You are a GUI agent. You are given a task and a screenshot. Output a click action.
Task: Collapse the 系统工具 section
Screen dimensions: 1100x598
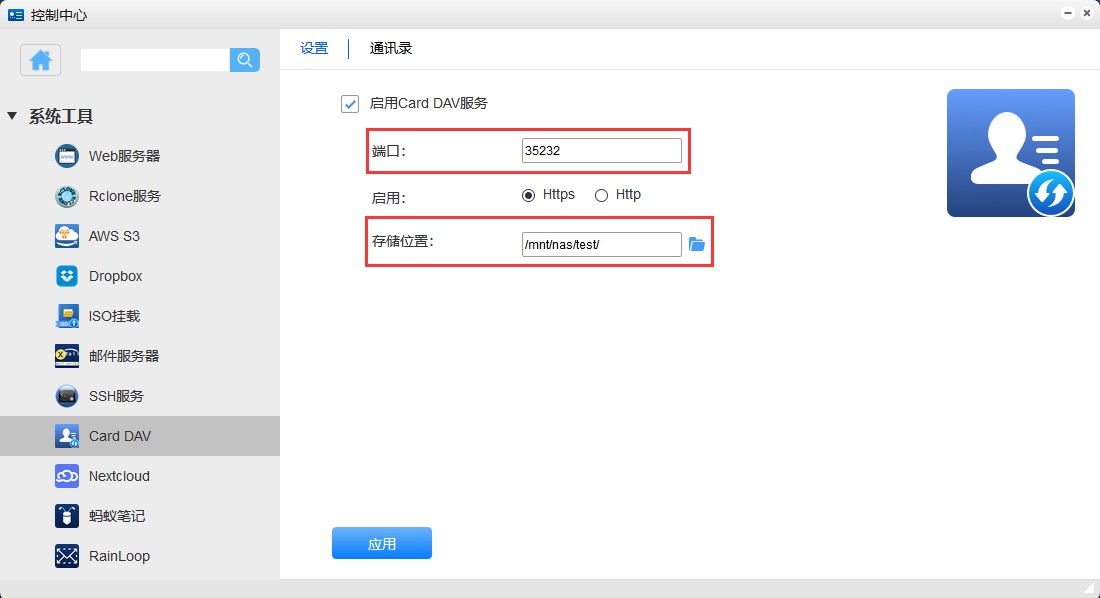pyautogui.click(x=13, y=115)
